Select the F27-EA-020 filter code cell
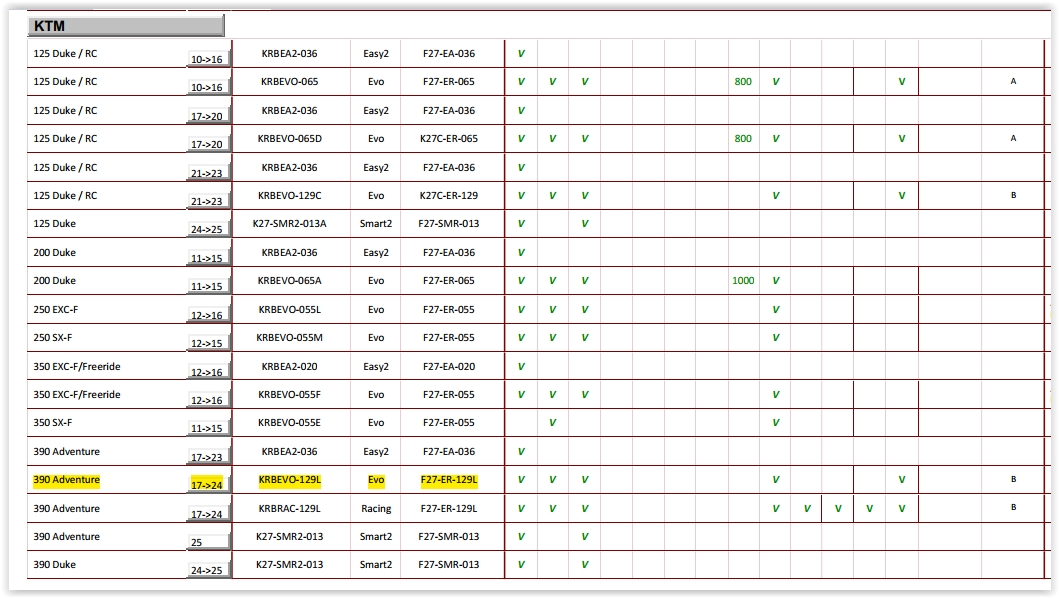 coord(449,367)
